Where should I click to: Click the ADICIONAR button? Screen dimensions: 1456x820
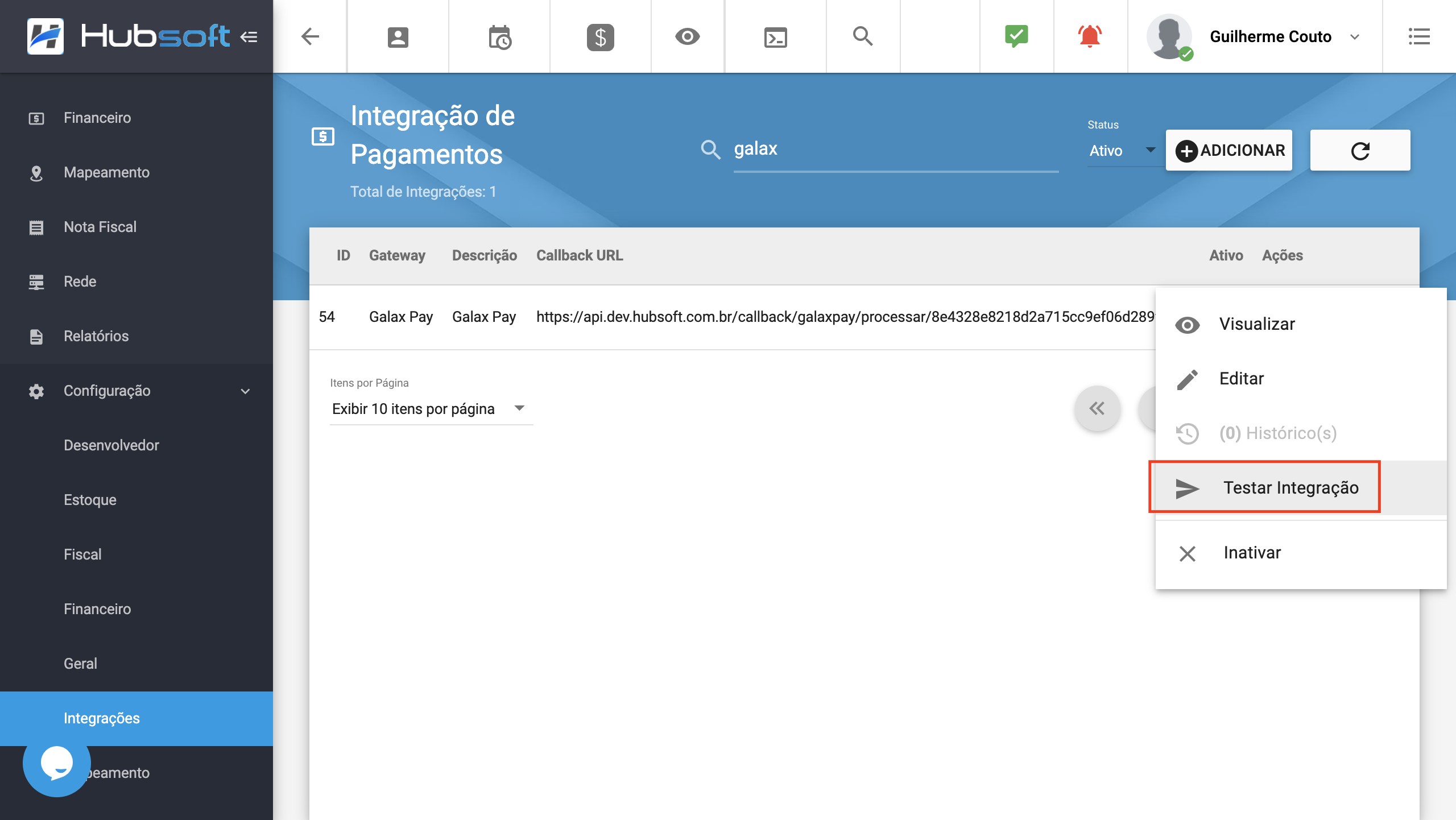pyautogui.click(x=1229, y=150)
